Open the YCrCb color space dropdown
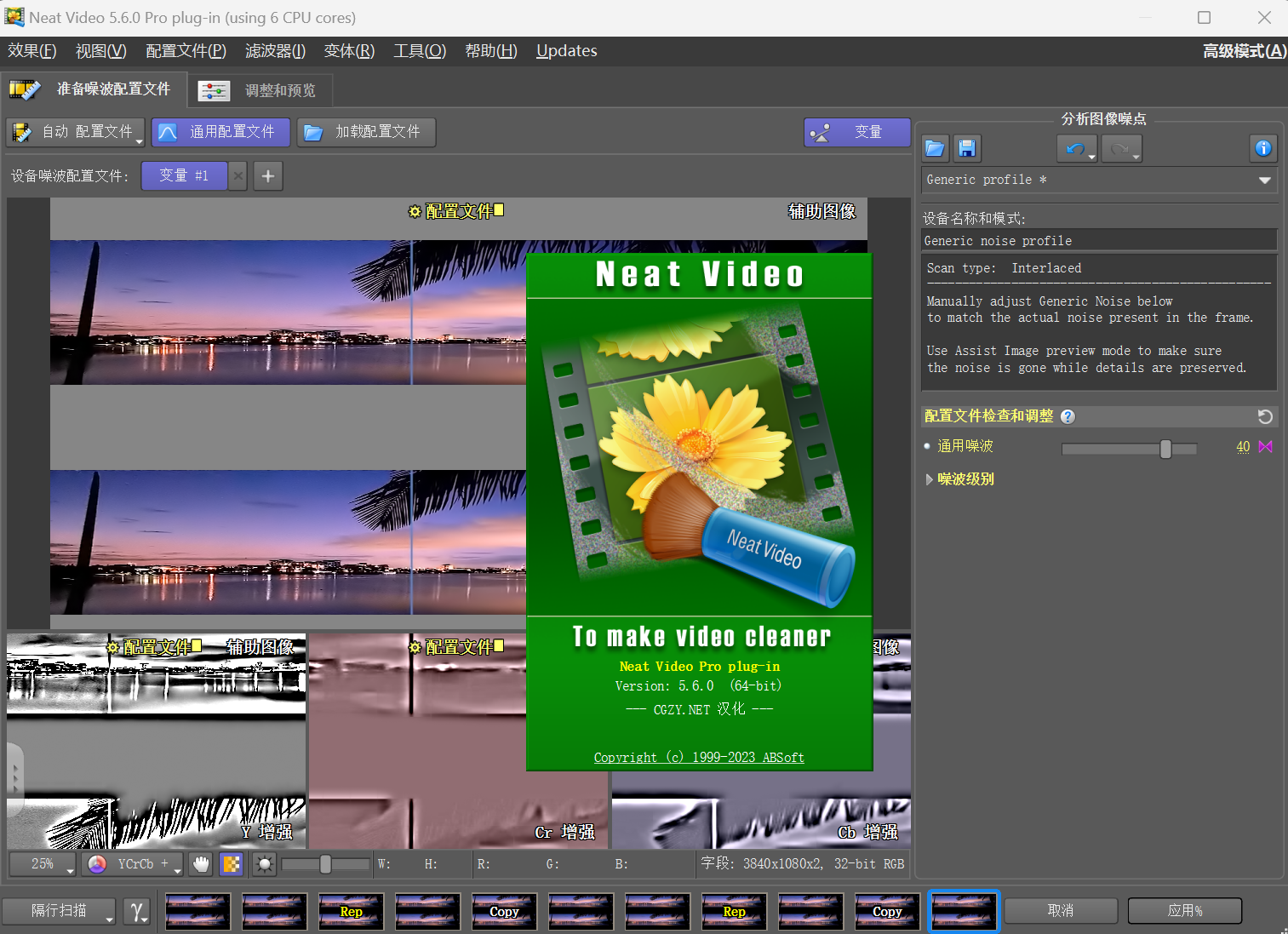 [x=134, y=864]
